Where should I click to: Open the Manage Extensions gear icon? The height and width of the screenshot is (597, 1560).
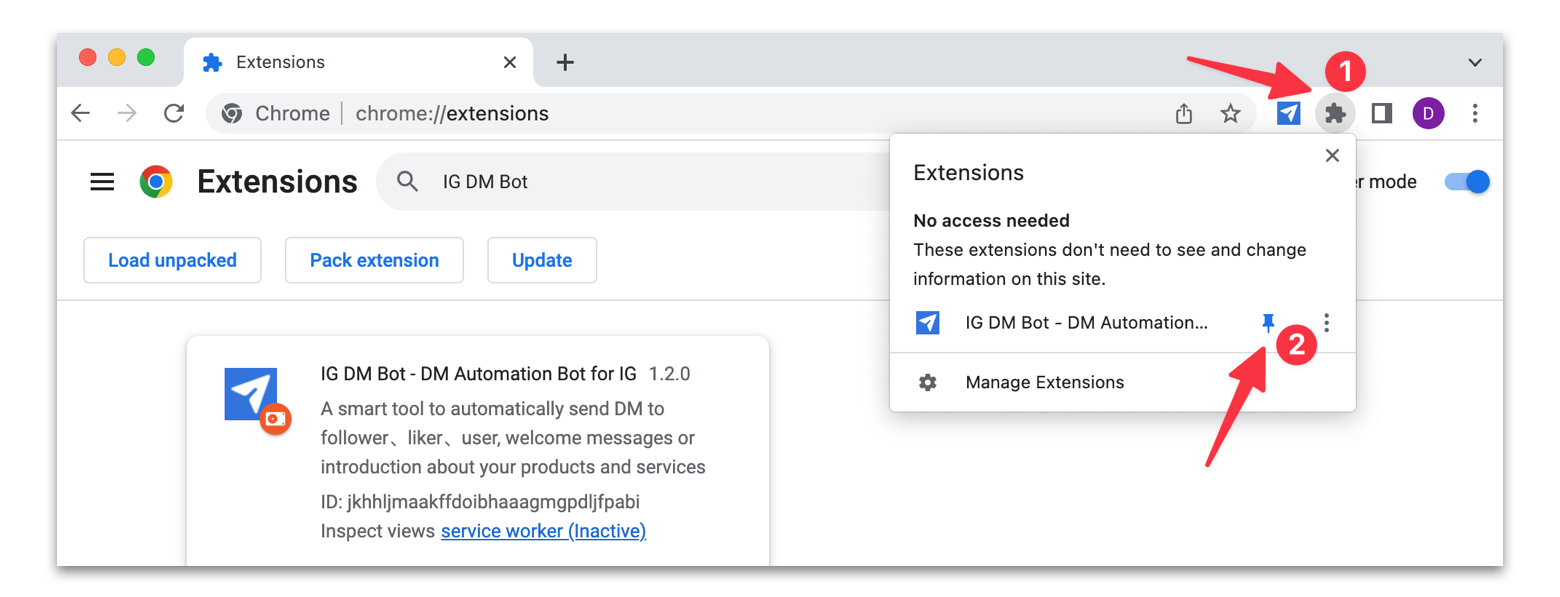click(x=928, y=382)
